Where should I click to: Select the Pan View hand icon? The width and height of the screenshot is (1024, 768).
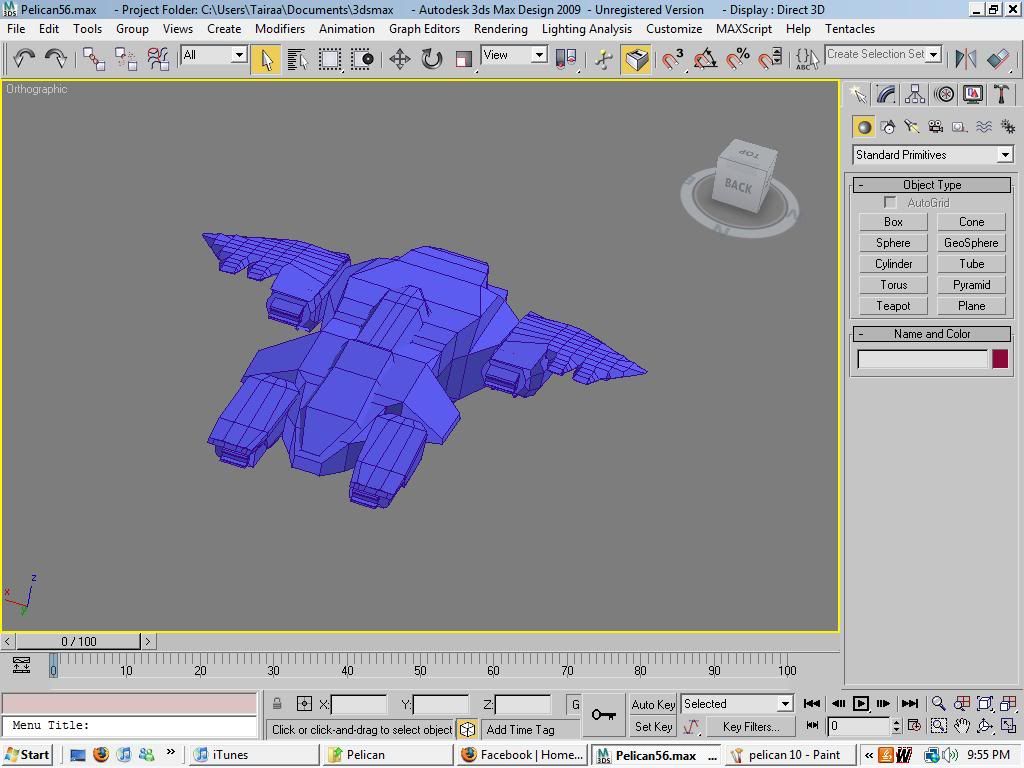click(x=962, y=726)
